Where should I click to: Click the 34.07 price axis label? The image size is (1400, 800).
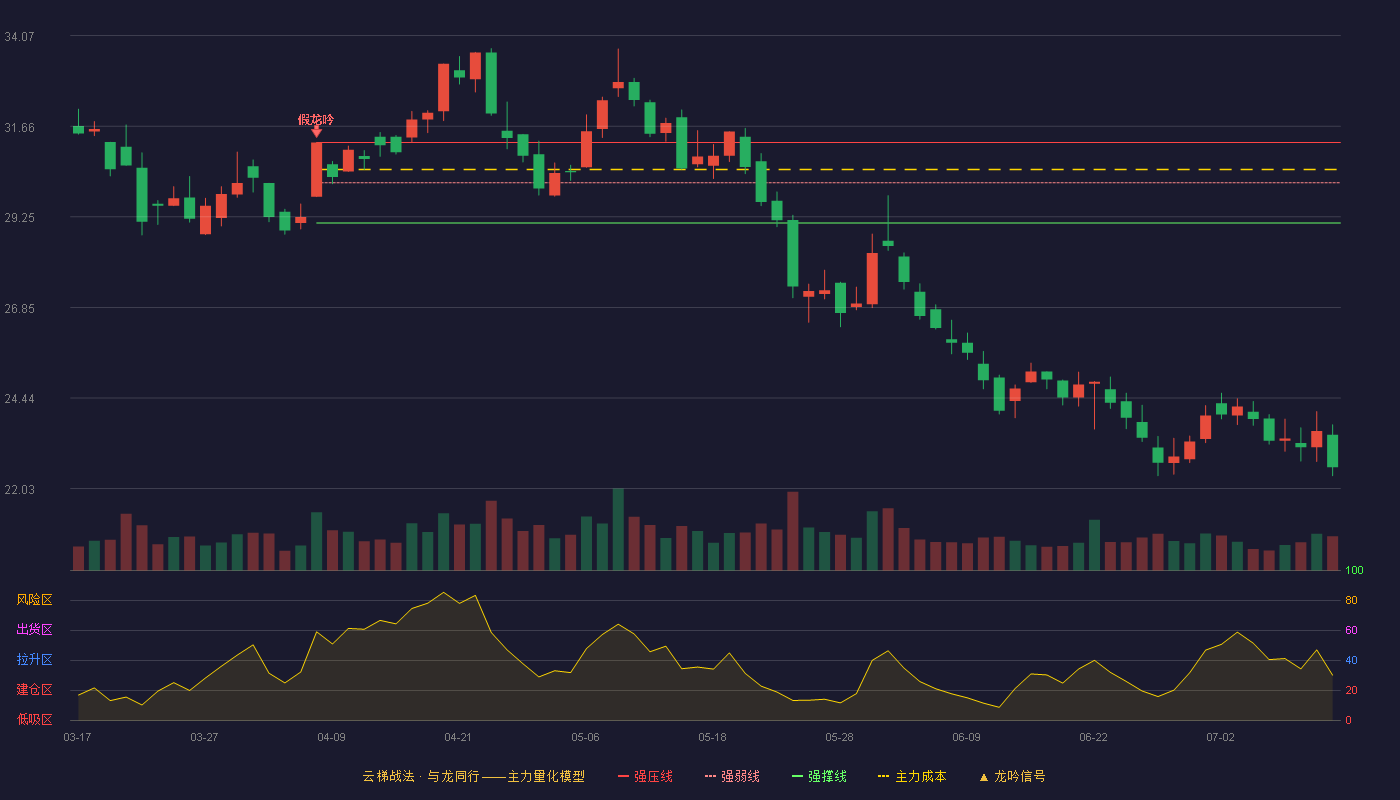(19, 36)
